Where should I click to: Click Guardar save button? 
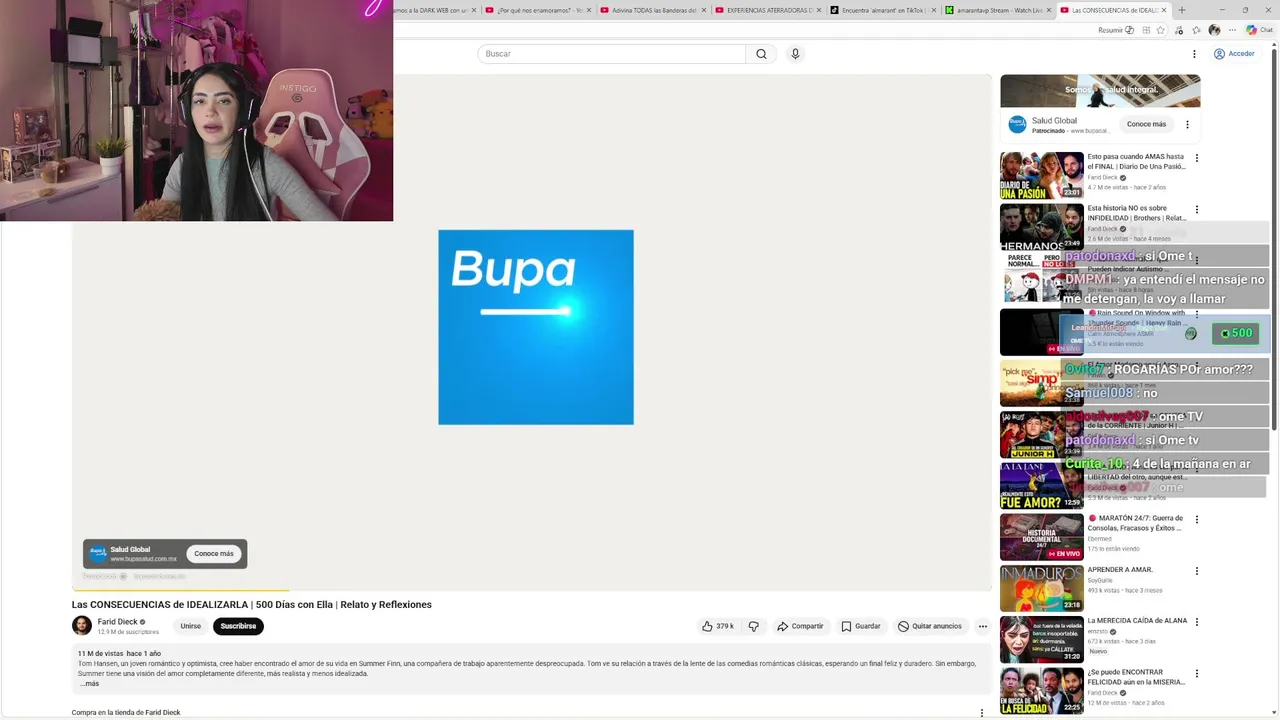pyautogui.click(x=860, y=626)
